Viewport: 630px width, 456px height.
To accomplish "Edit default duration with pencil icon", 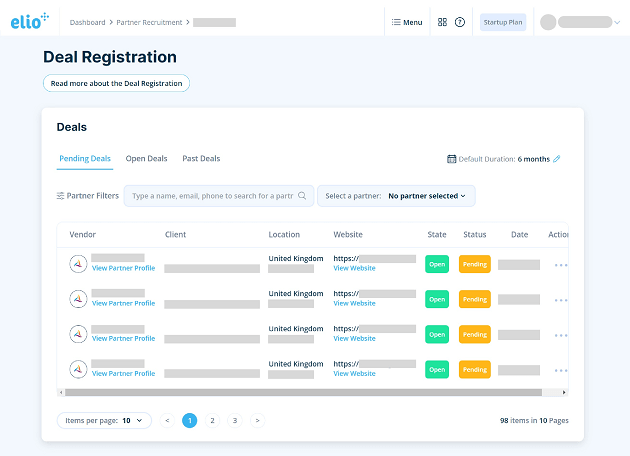I will 556,159.
